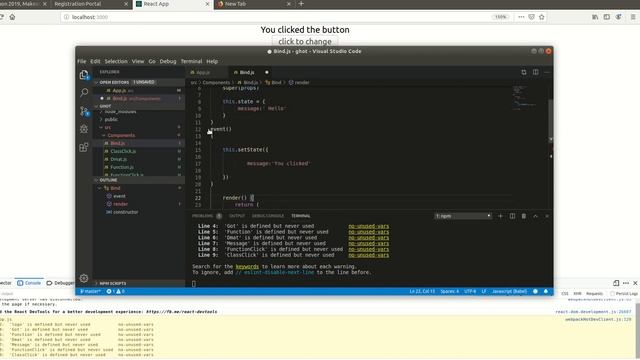640x360 pixels.
Task: Open the Selection menu
Action: pos(116,61)
